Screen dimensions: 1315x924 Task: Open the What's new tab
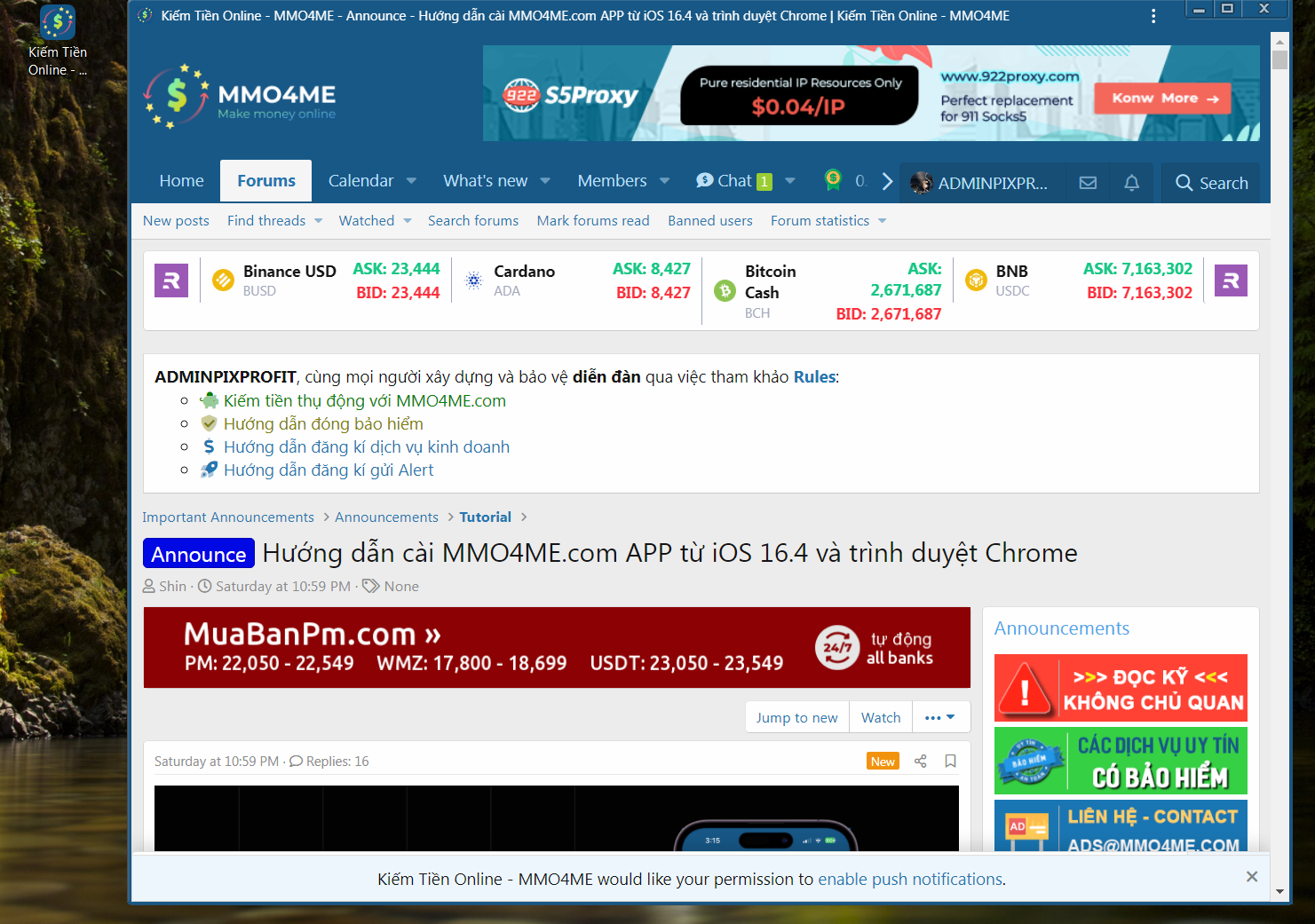486,181
